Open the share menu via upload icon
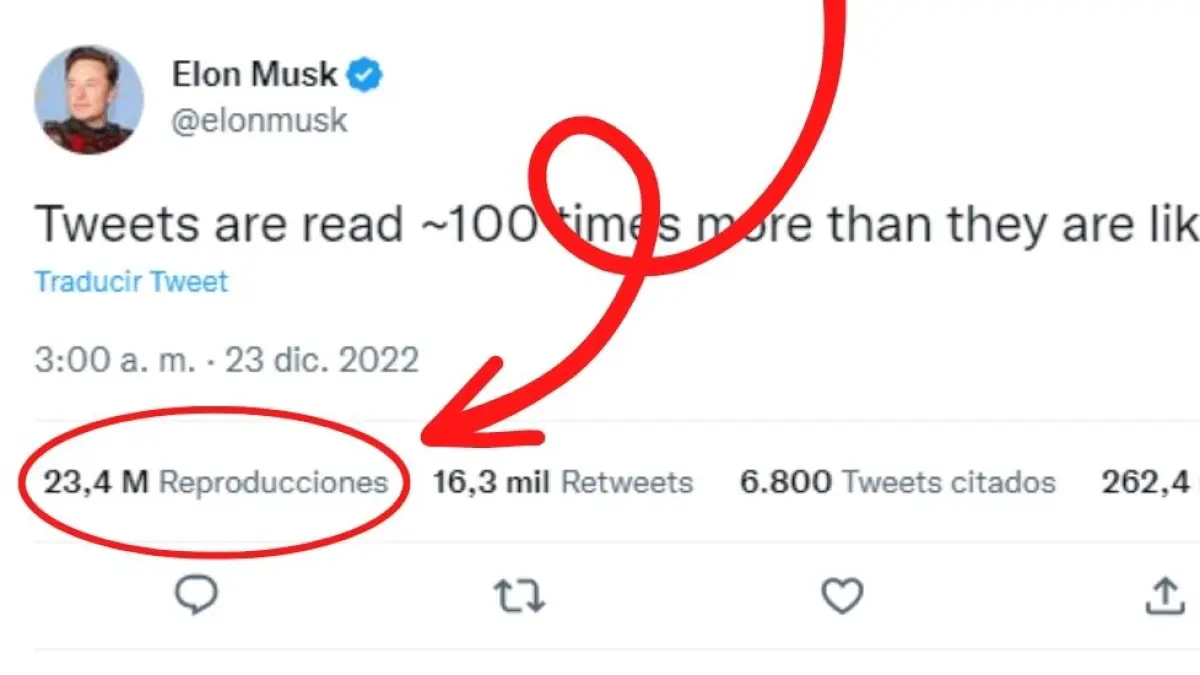Screen dimensions: 1200x675 1163,597
